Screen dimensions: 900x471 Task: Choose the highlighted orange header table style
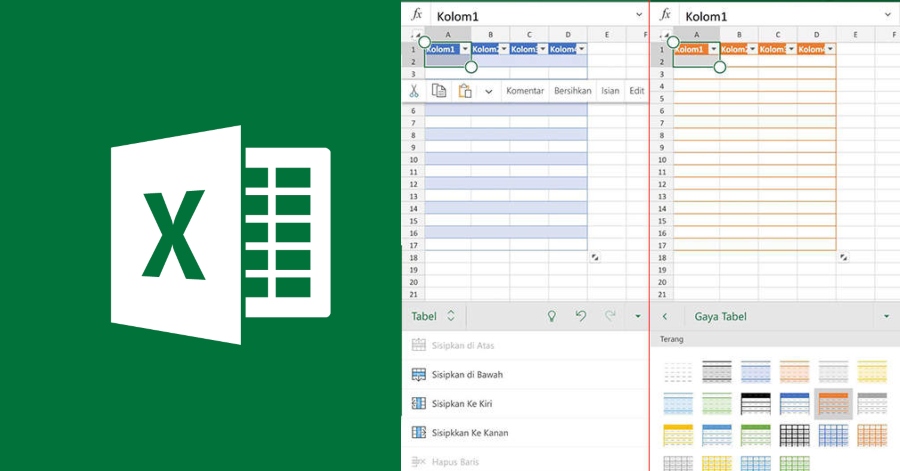coord(833,404)
